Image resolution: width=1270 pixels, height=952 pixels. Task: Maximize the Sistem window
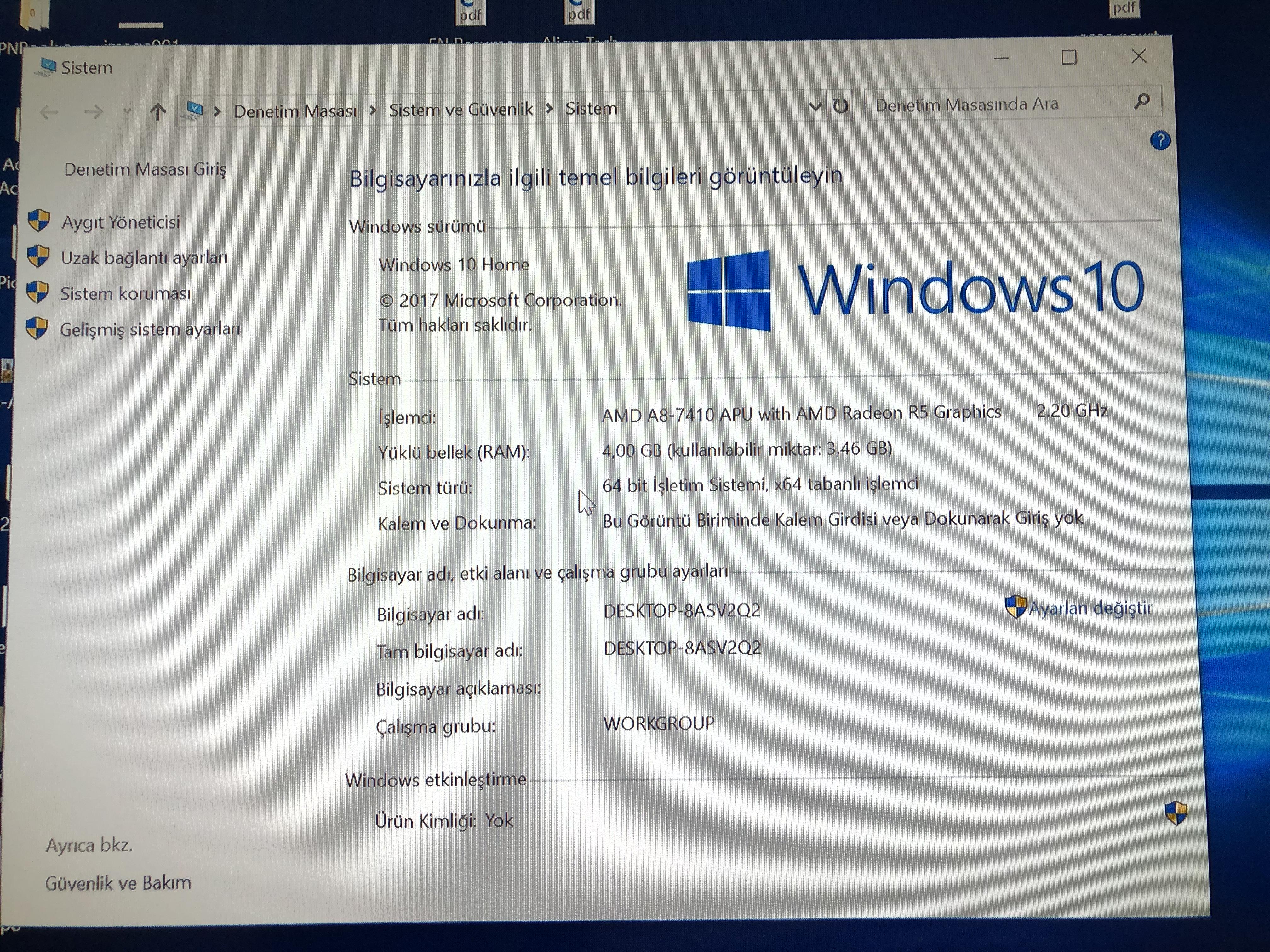(1068, 57)
